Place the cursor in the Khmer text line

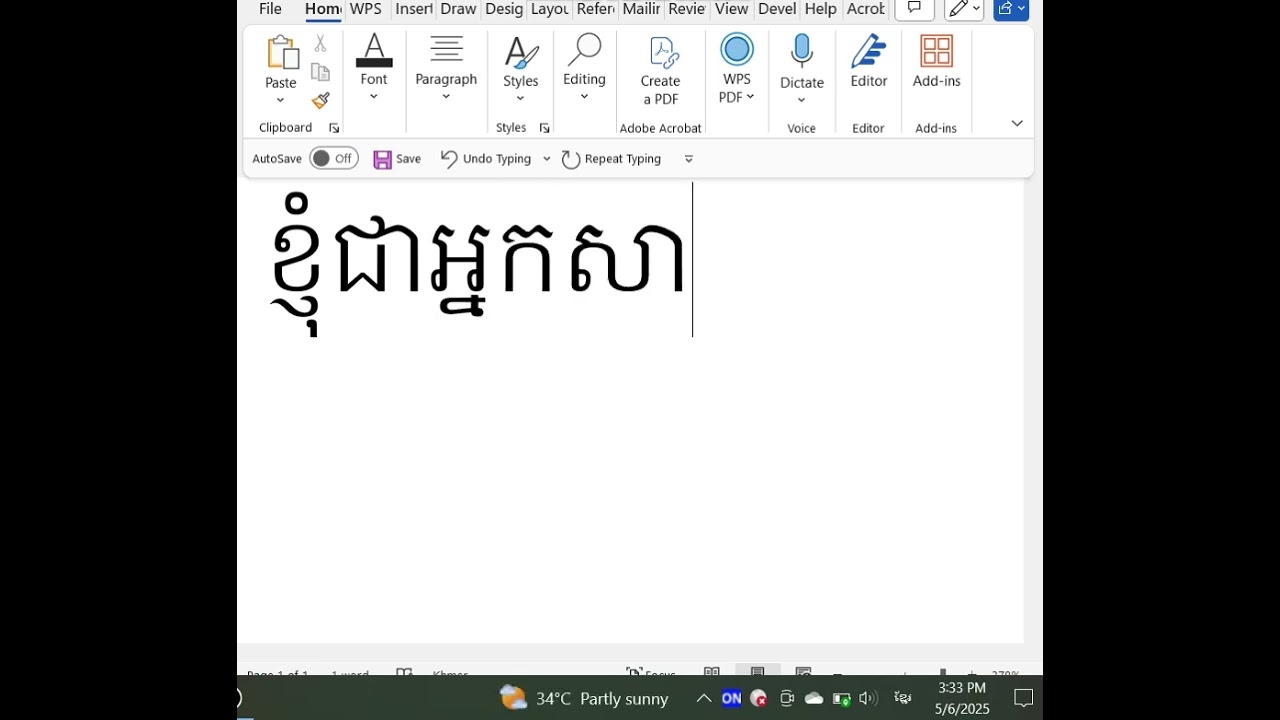tap(478, 262)
